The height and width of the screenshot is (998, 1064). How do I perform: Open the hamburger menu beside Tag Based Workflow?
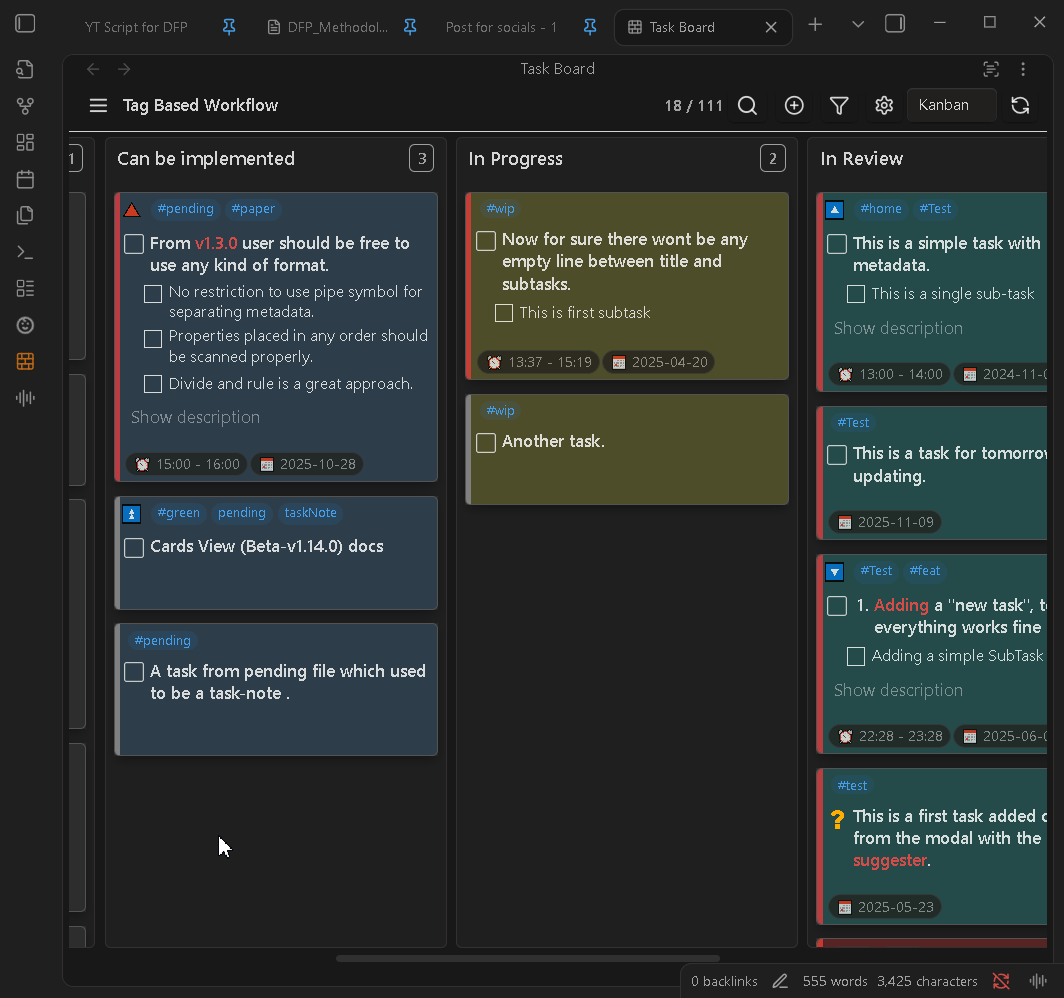coord(98,106)
